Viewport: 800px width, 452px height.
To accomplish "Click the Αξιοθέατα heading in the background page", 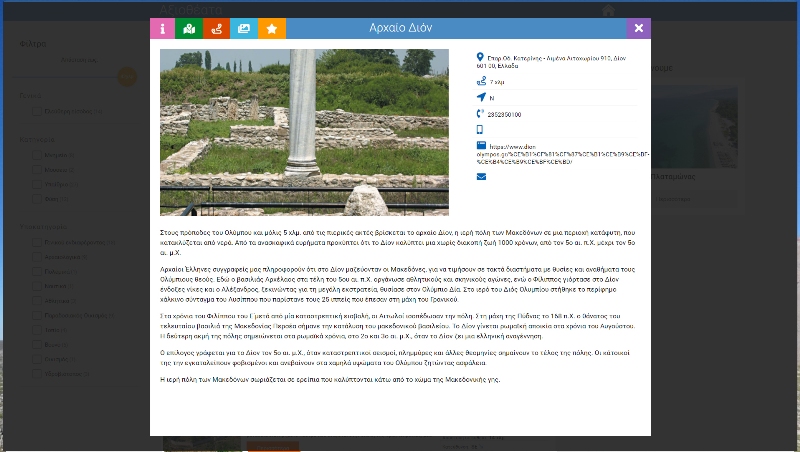I will click(191, 10).
